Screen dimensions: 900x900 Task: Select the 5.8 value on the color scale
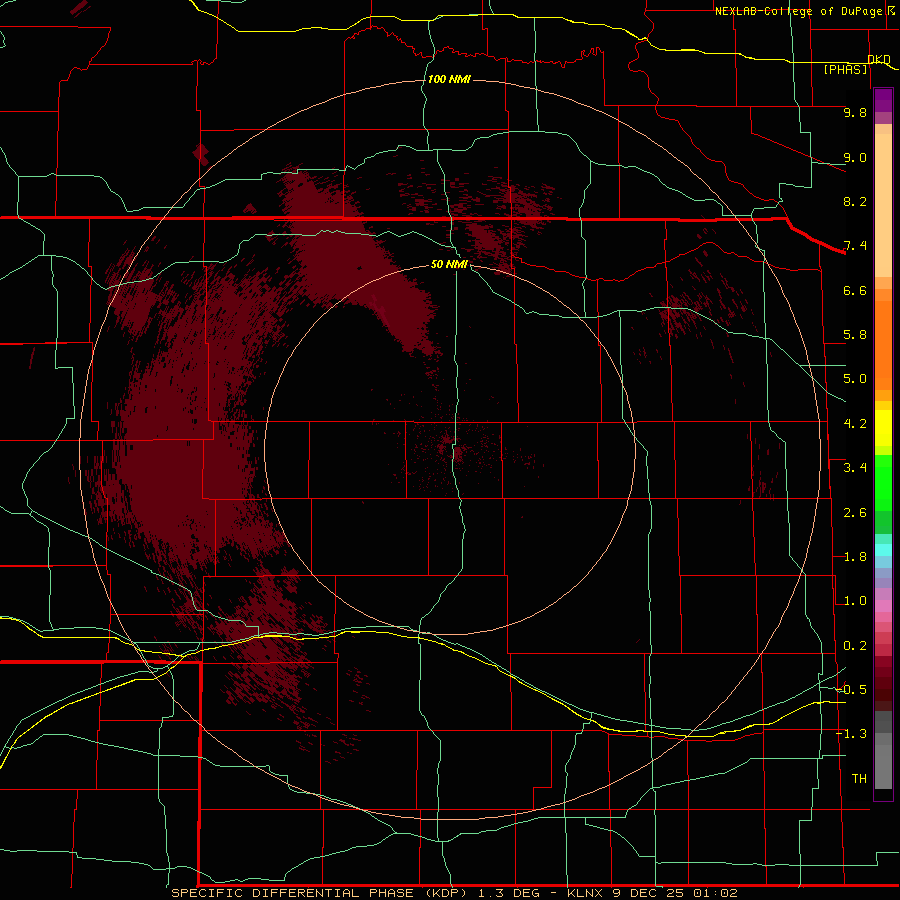pos(855,334)
